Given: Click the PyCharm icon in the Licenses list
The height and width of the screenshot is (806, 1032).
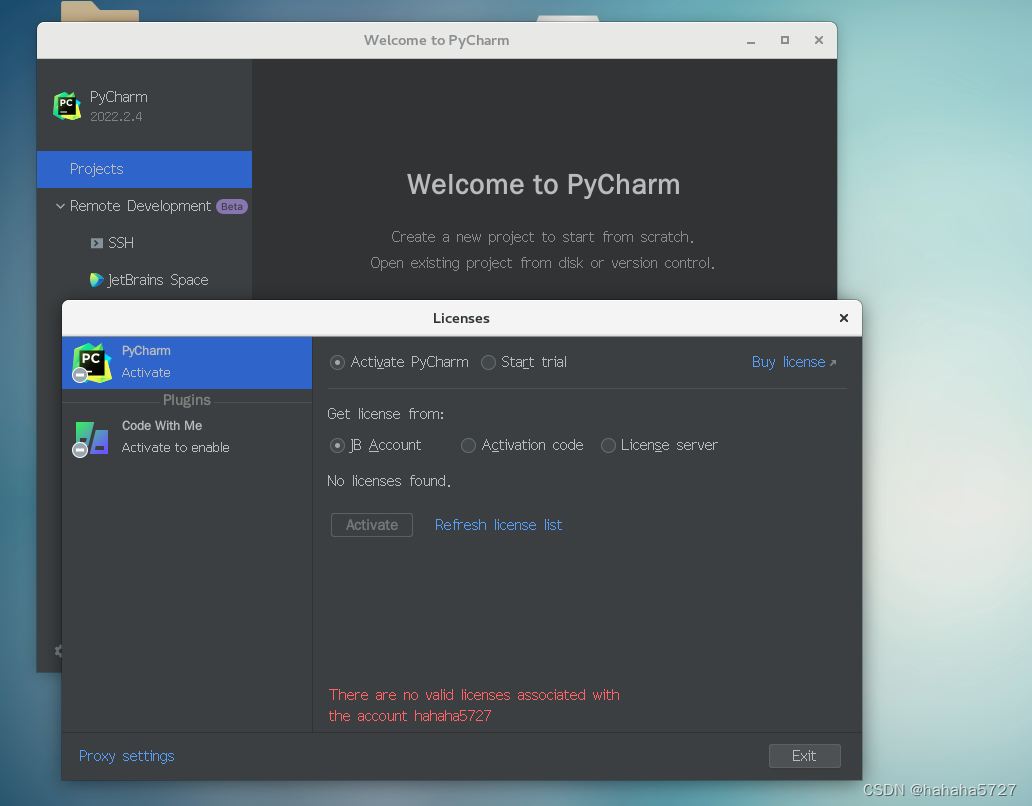Looking at the screenshot, I should (x=92, y=363).
